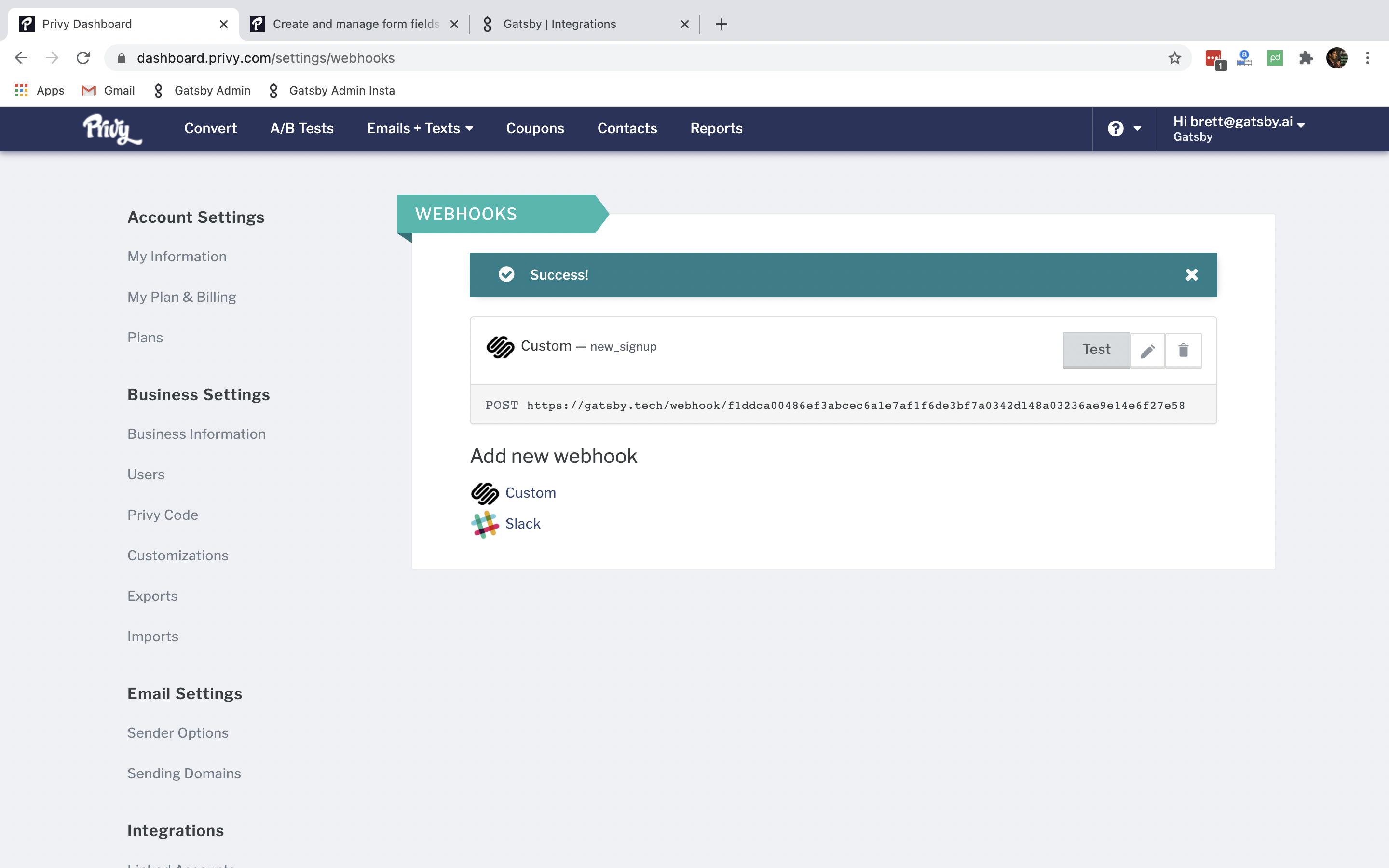Open Imports in sidebar
The height and width of the screenshot is (868, 1389).
coord(153,637)
